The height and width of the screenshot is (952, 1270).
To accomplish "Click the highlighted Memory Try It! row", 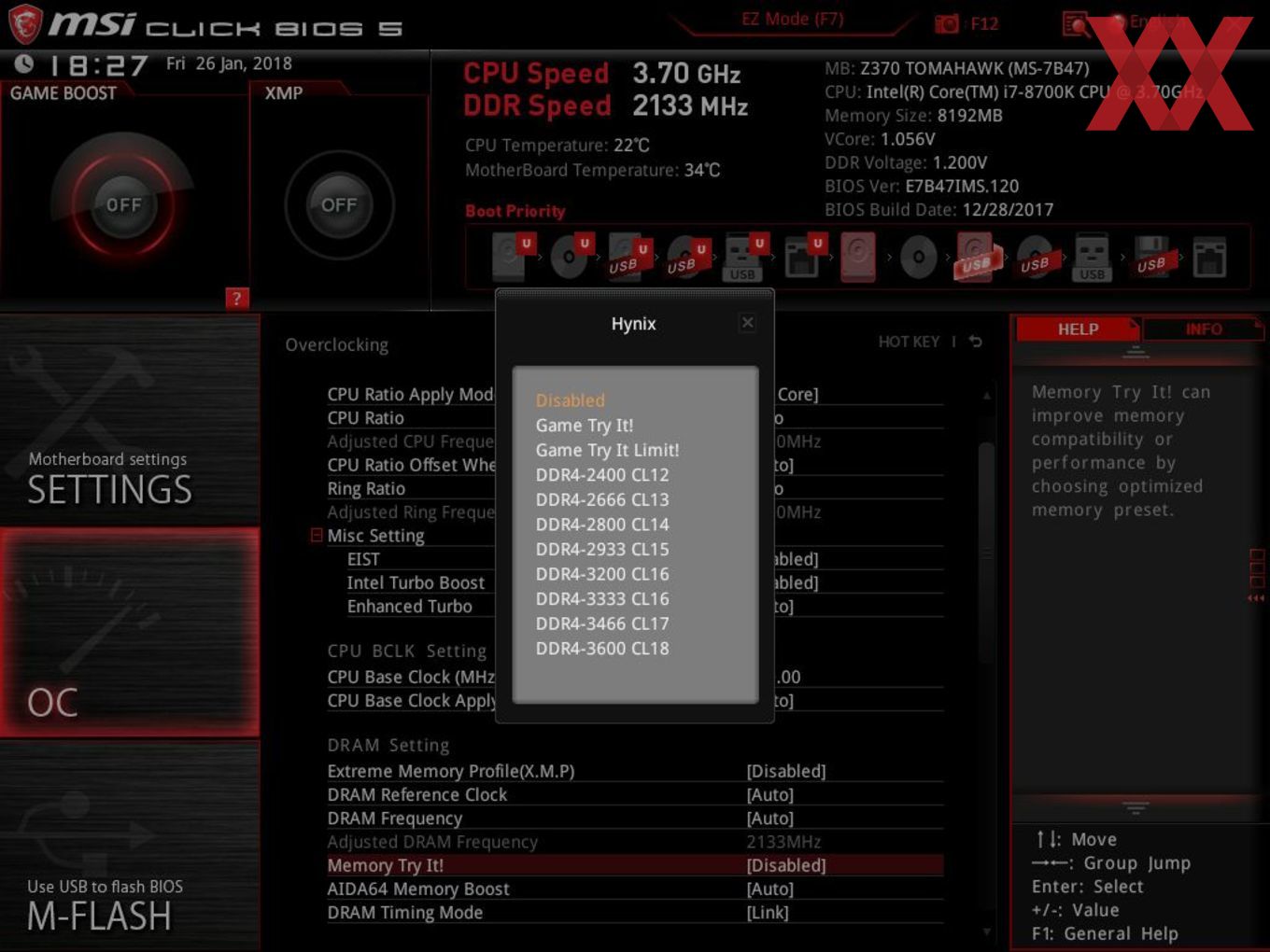I will click(635, 865).
